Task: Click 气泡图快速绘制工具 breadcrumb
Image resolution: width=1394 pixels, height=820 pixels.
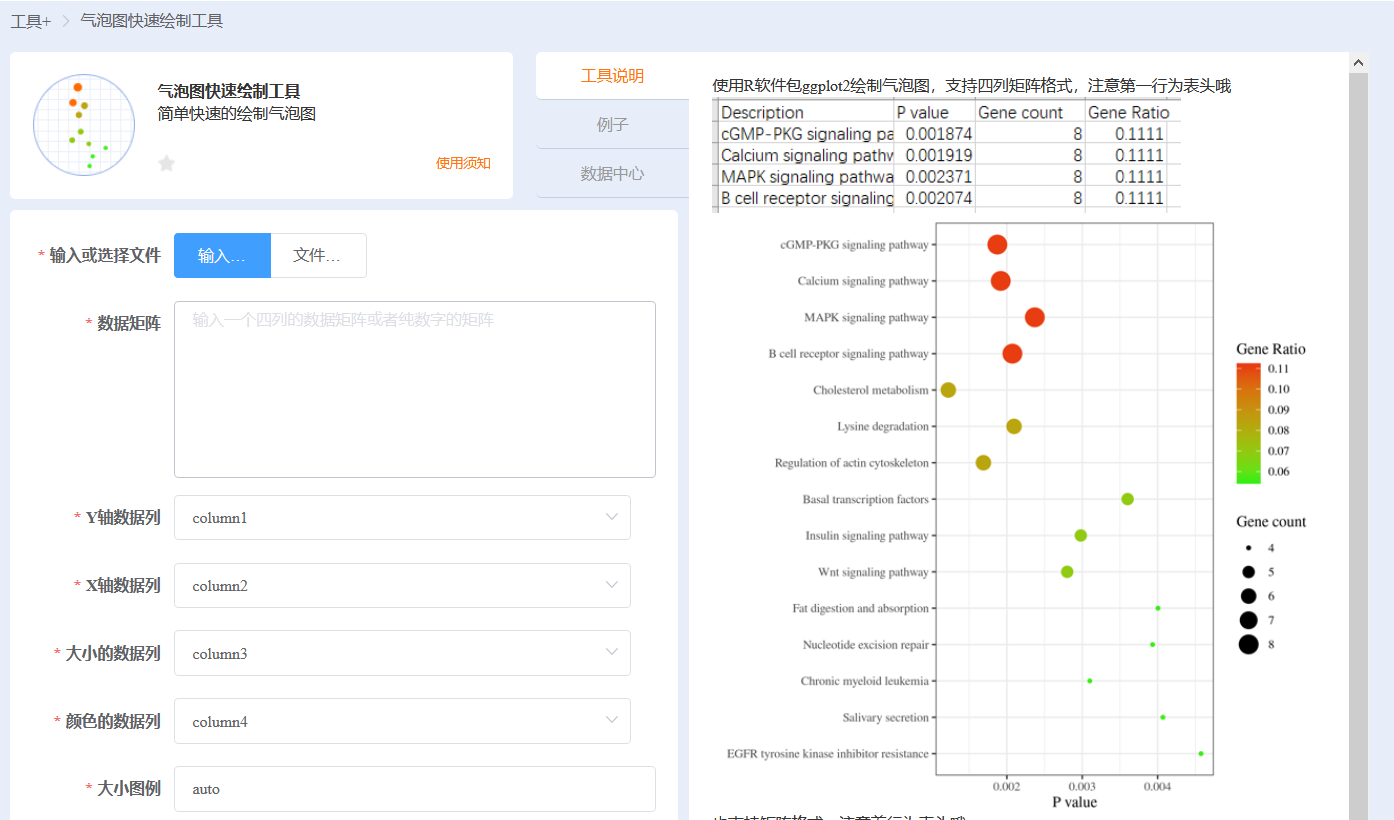Action: [152, 21]
